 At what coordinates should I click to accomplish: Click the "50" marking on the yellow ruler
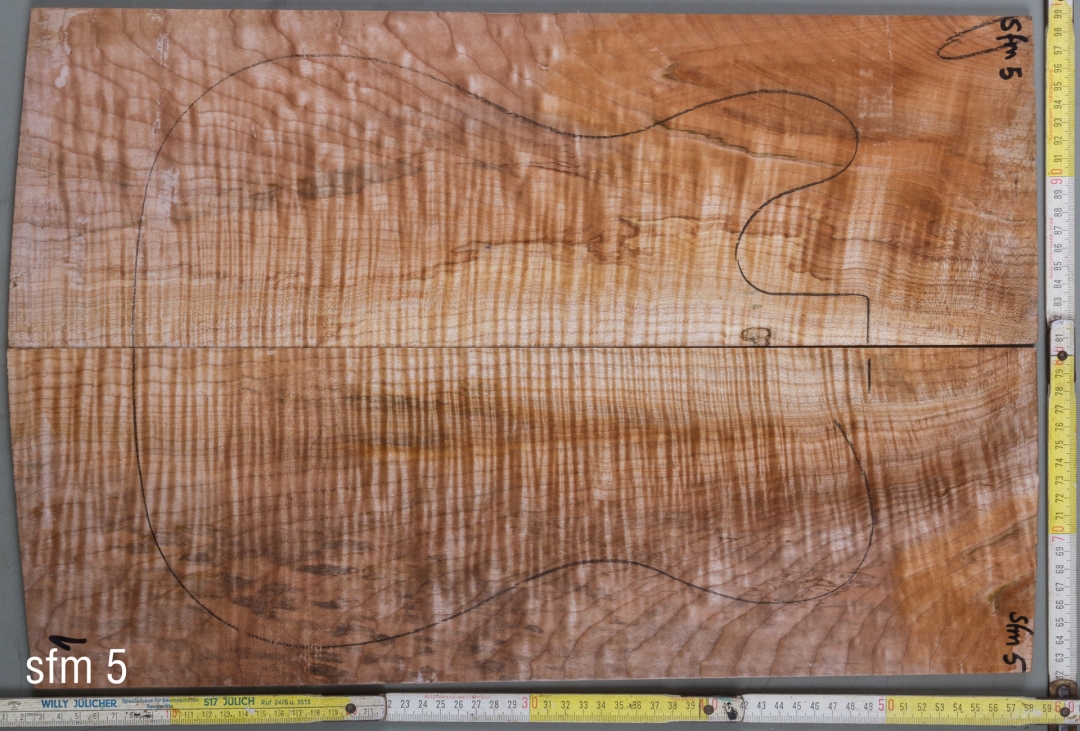tap(887, 706)
